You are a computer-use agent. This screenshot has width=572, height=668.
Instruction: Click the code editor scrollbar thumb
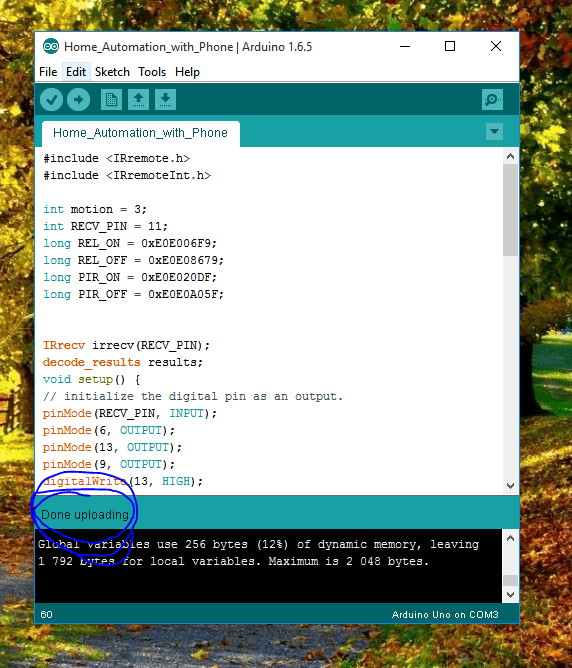(510, 210)
